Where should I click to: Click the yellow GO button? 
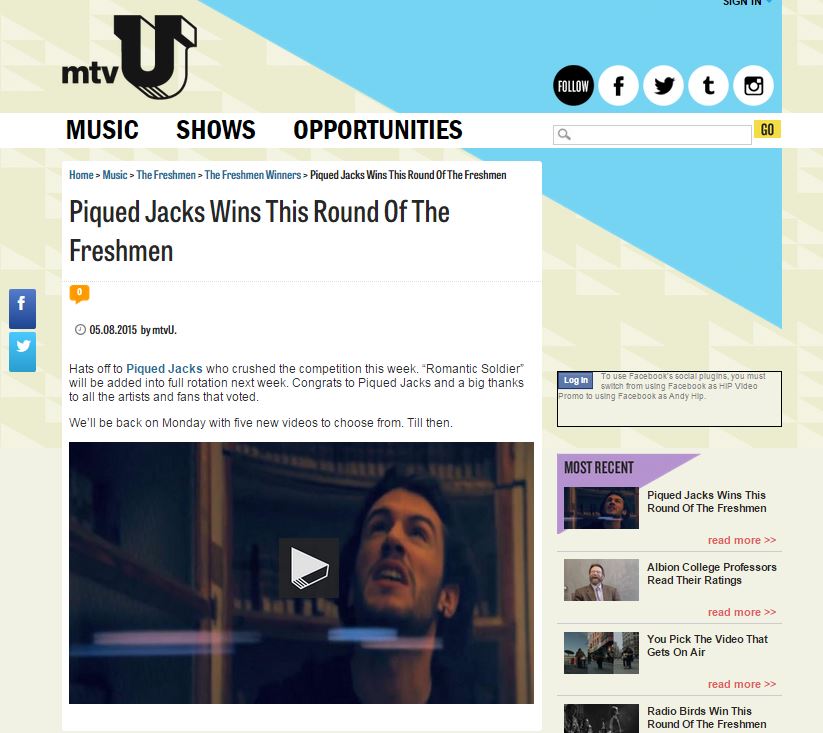point(767,130)
